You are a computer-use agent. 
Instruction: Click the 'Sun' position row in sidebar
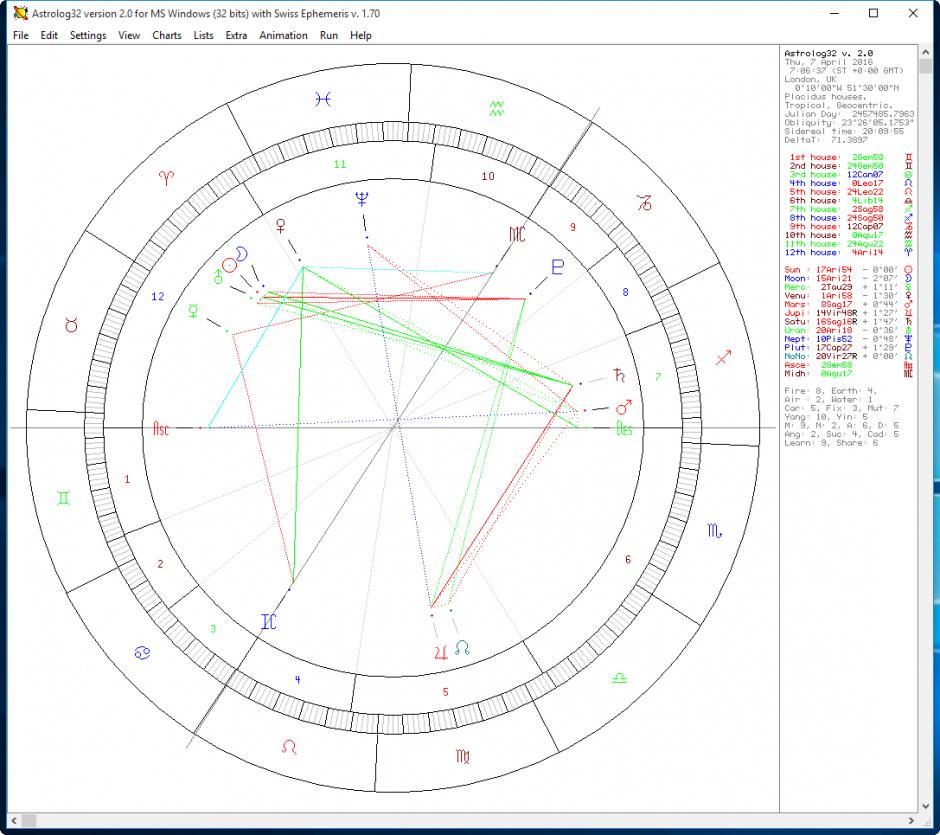click(x=849, y=270)
